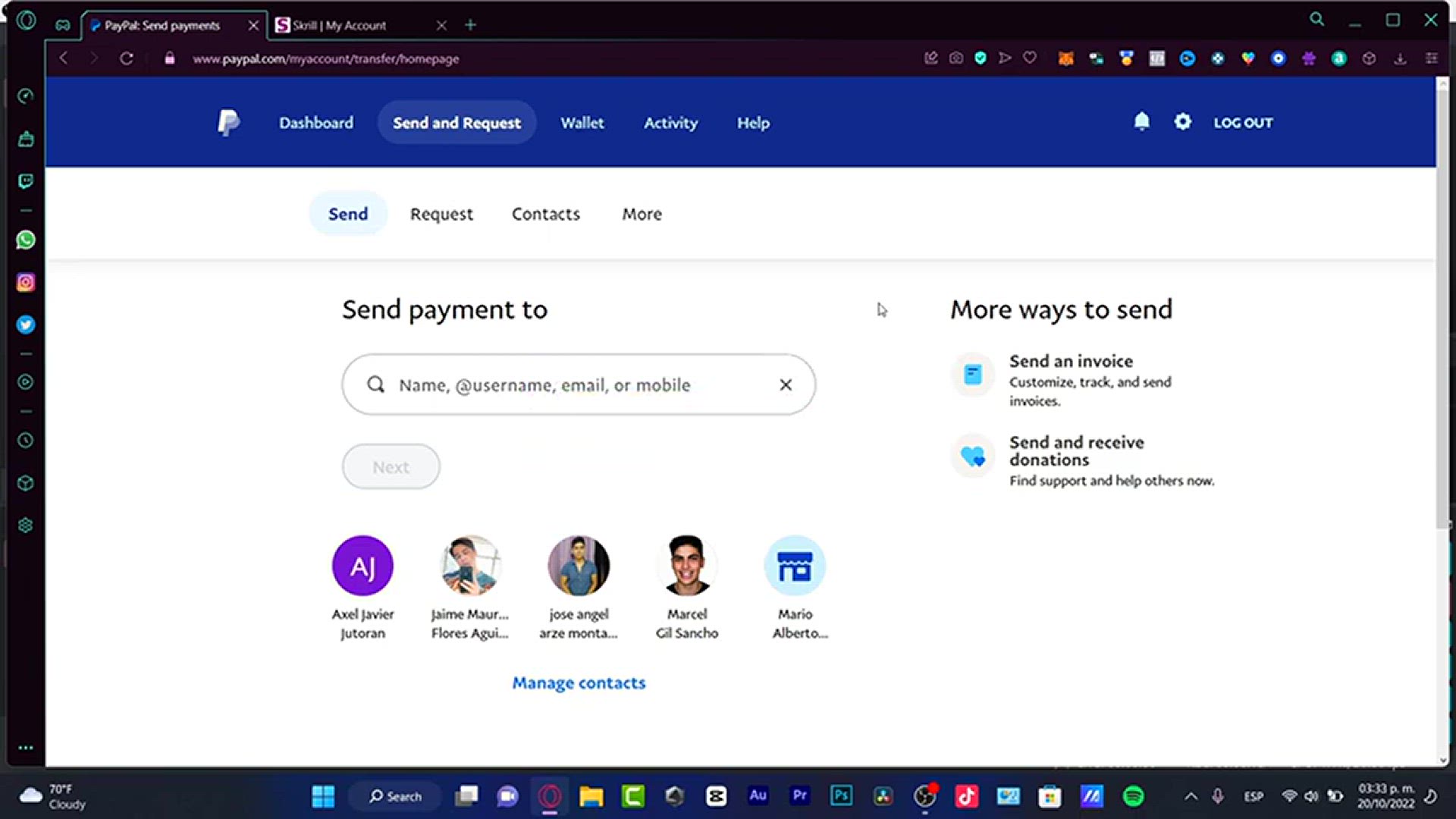Select contact Mario Alberto
Image resolution: width=1456 pixels, height=819 pixels.
click(795, 588)
